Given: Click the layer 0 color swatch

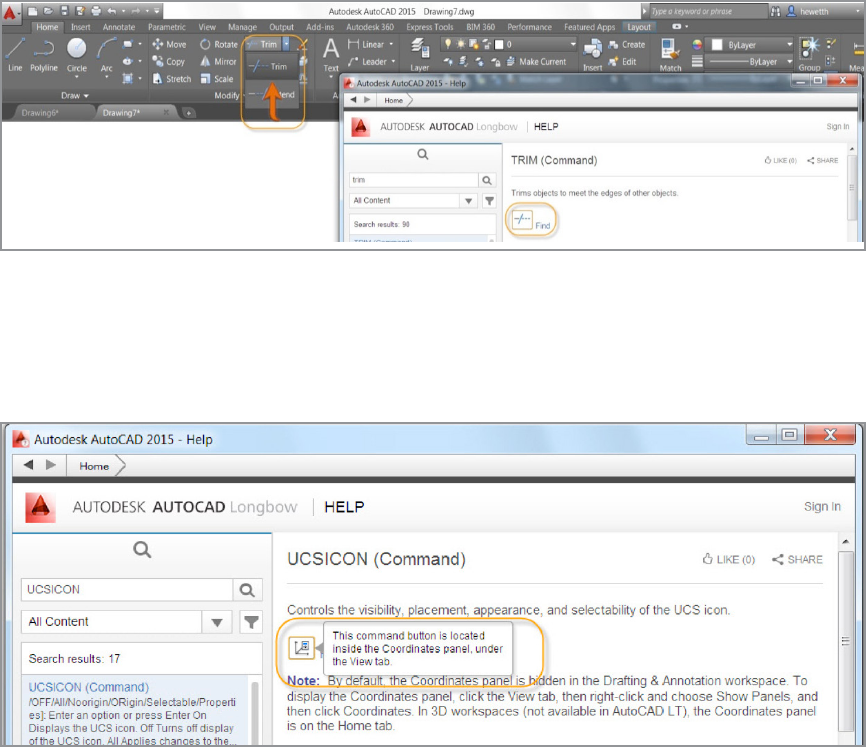Looking at the screenshot, I should click(499, 44).
